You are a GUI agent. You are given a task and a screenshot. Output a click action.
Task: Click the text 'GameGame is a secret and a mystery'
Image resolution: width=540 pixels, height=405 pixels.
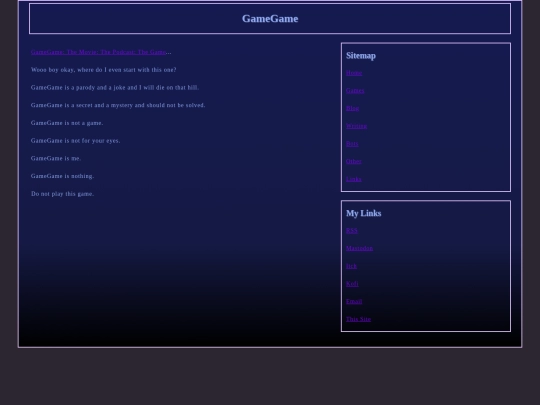click(x=118, y=105)
